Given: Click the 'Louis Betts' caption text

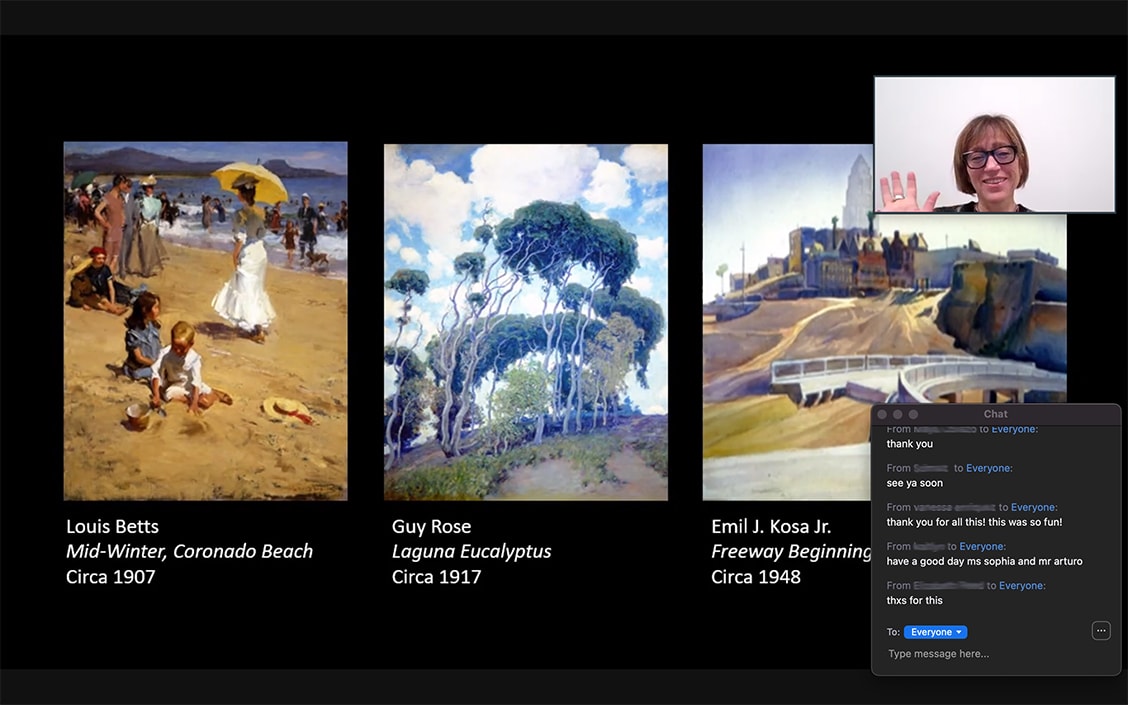Looking at the screenshot, I should point(112,527).
